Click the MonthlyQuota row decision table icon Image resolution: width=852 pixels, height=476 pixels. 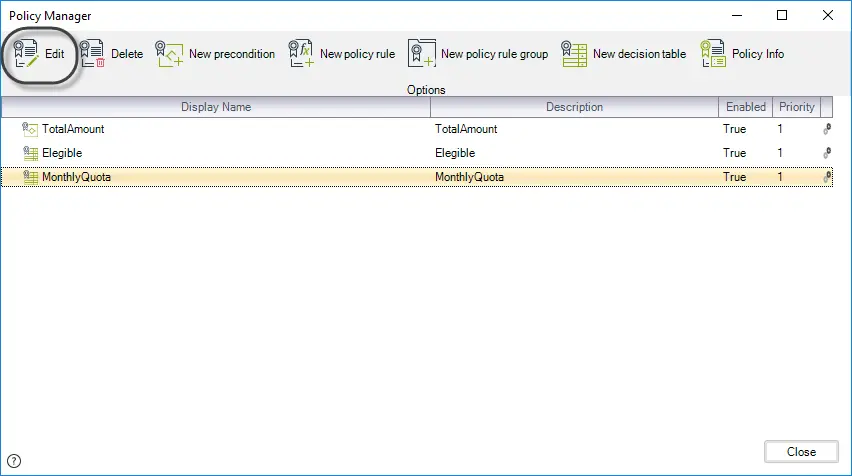pyautogui.click(x=30, y=177)
